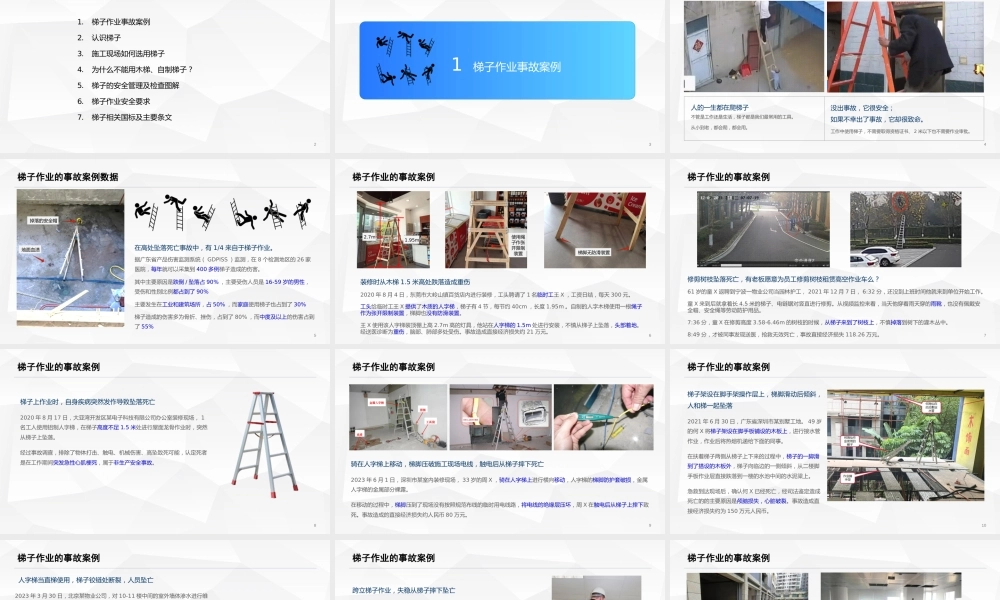Click the red wooden ladder shop photo
The height and width of the screenshot is (600, 1000).
pyautogui.click(x=393, y=230)
